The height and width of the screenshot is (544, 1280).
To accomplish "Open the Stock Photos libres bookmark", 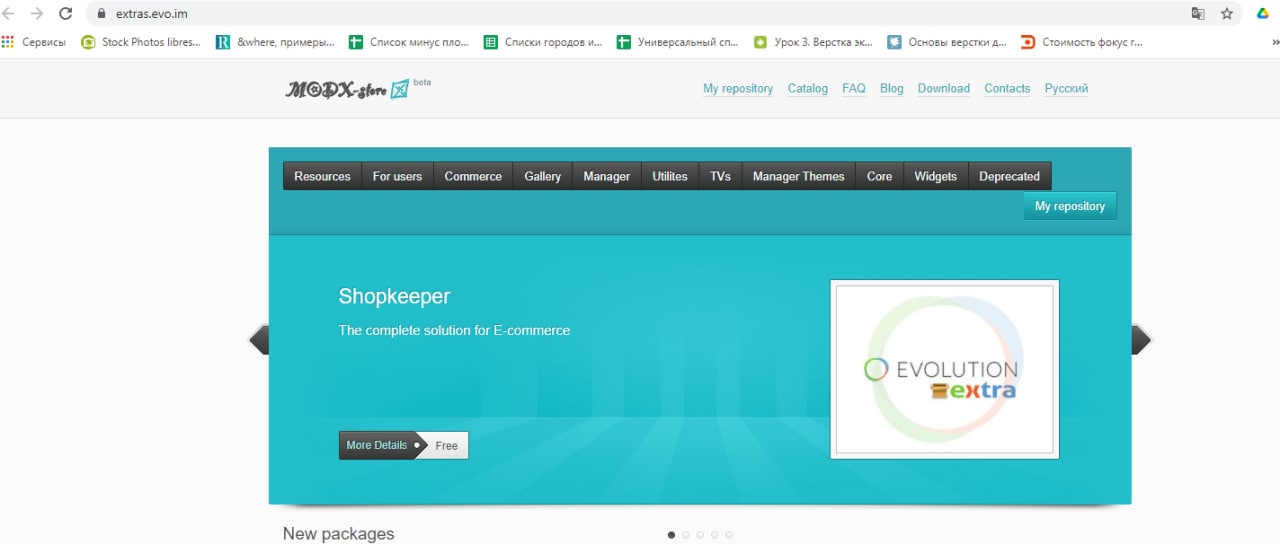I will coord(140,42).
